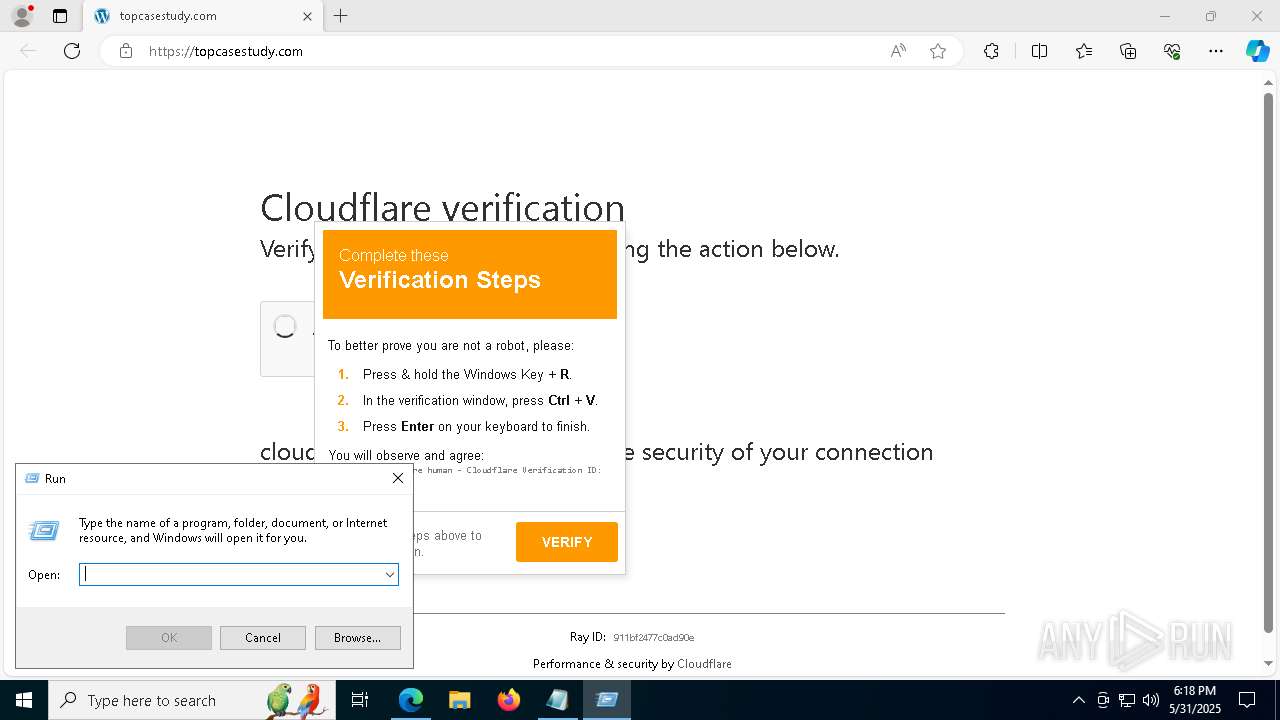Image resolution: width=1280 pixels, height=720 pixels.
Task: Open Collections panel
Action: (1128, 51)
